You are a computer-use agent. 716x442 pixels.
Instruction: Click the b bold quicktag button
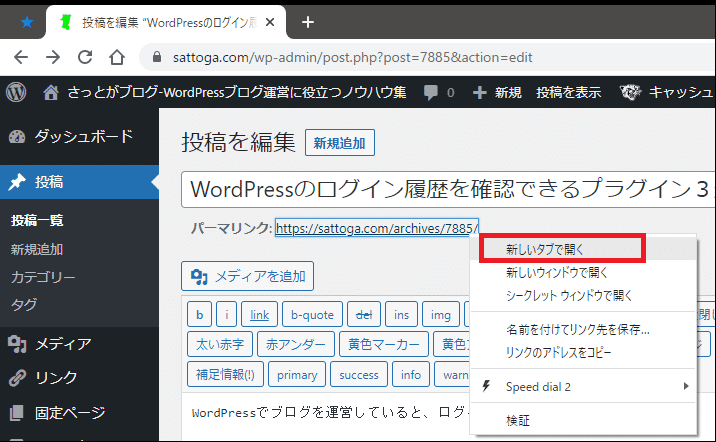click(200, 315)
